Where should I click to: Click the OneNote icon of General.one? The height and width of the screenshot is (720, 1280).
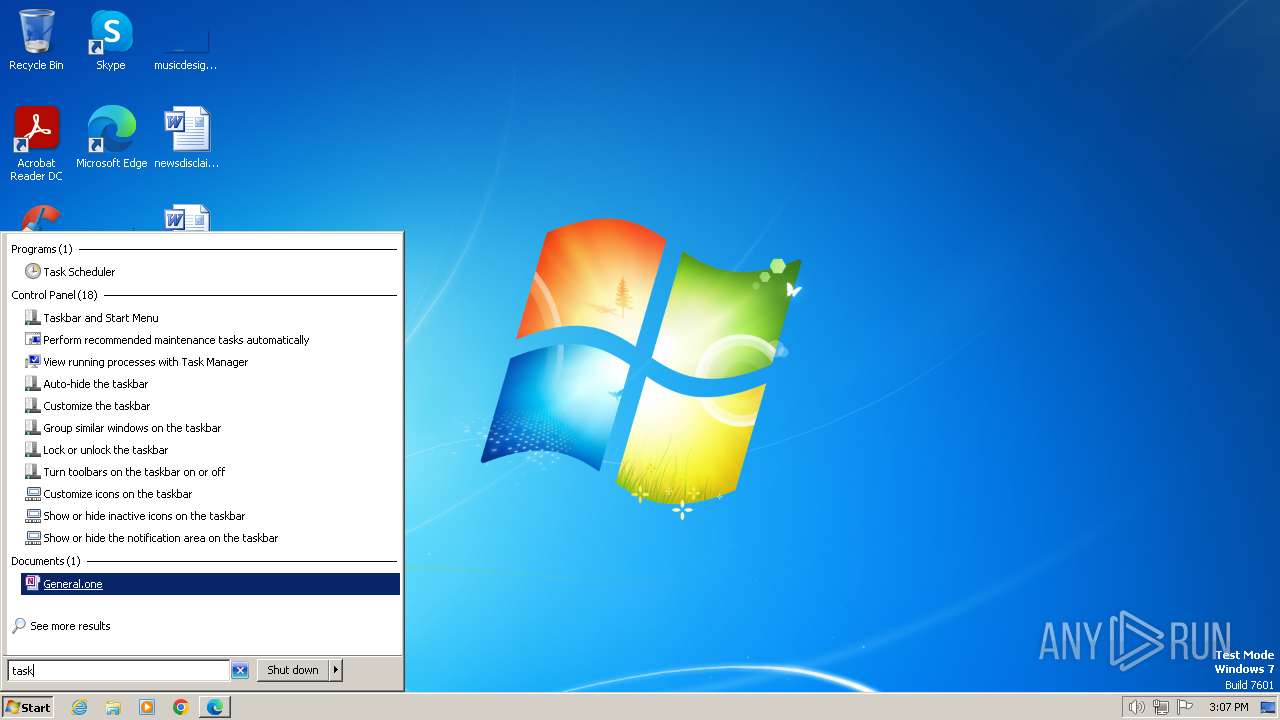[33, 584]
